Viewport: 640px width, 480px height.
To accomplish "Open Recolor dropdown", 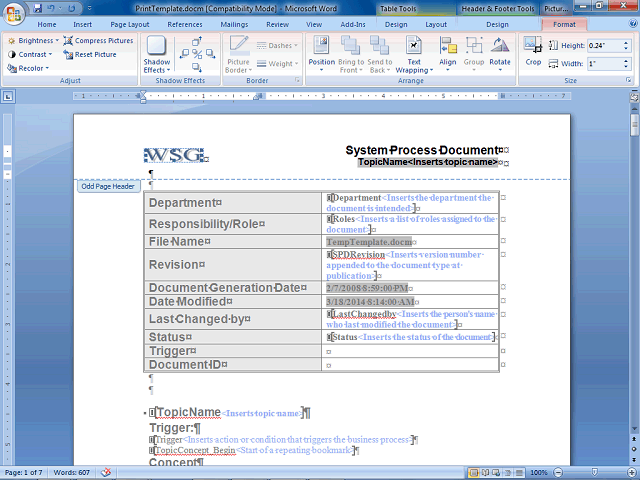I will pyautogui.click(x=28, y=68).
